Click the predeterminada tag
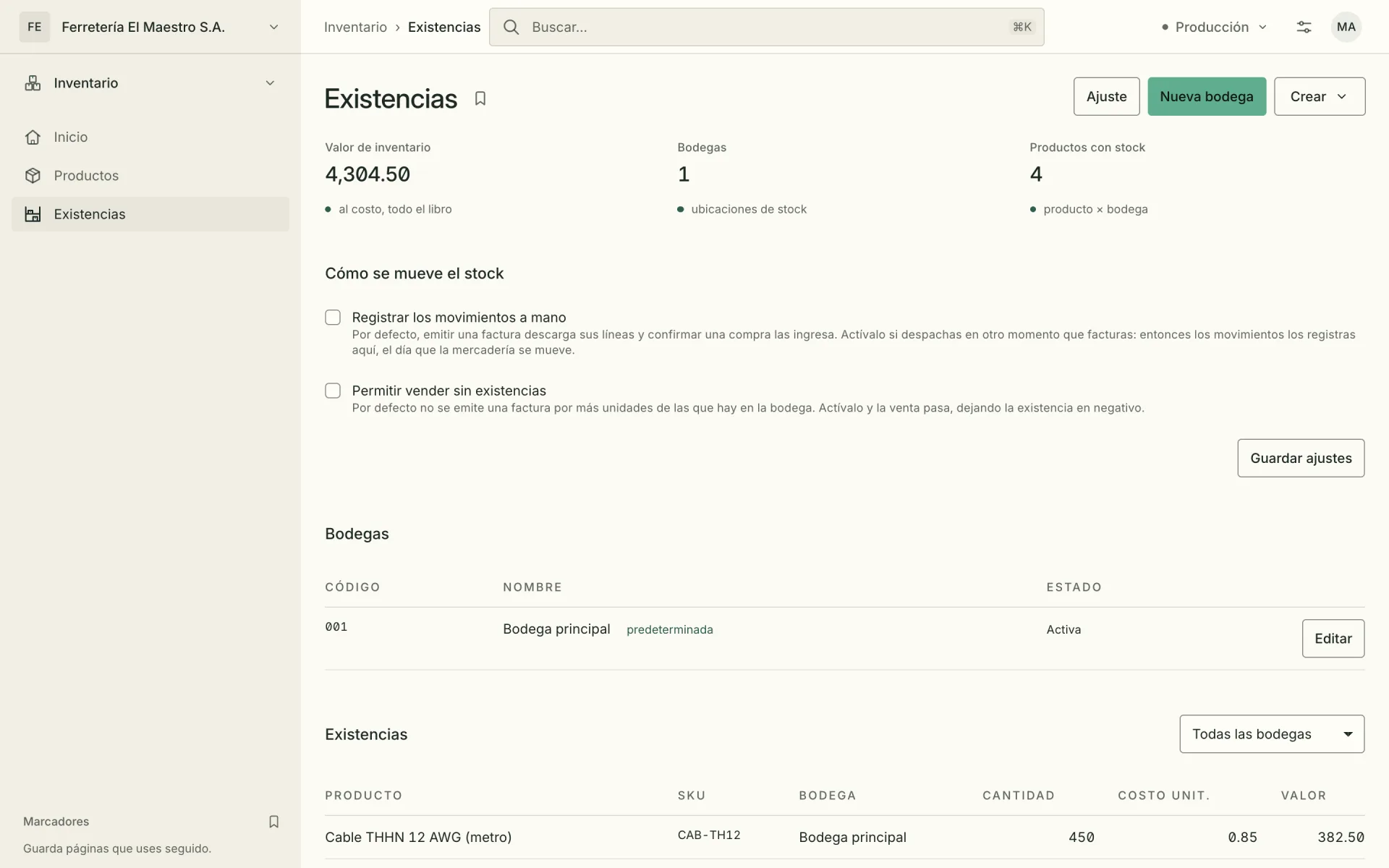The width and height of the screenshot is (1389, 868). coord(670,630)
